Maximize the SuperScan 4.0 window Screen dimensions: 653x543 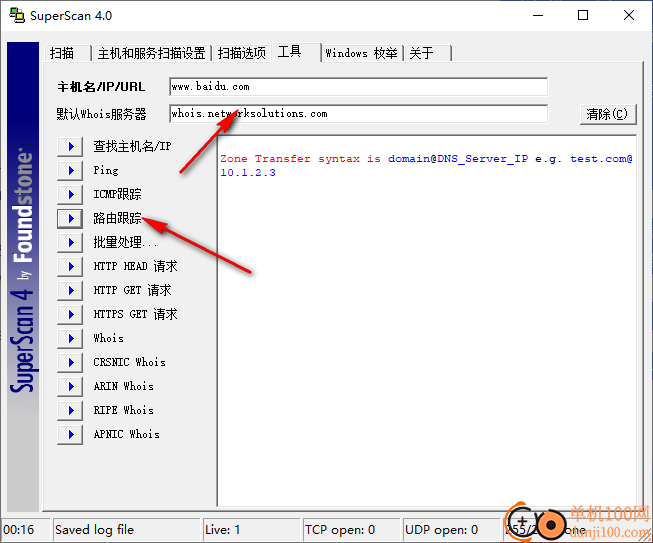pos(583,15)
